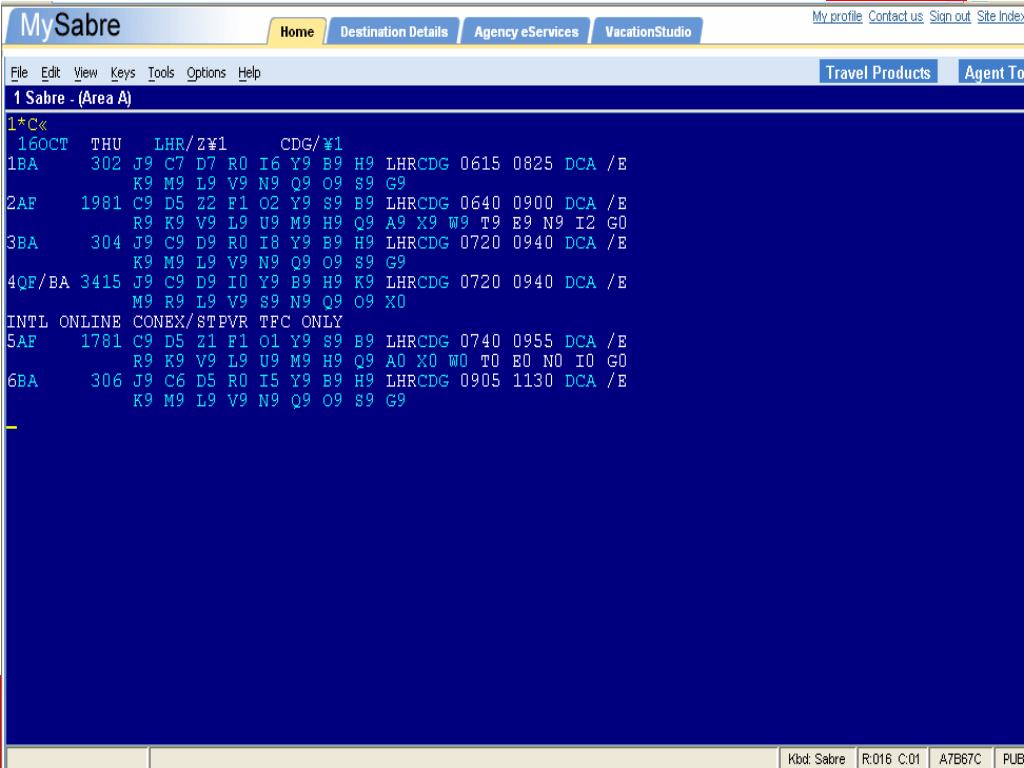Click 'LHR/Z¥1' in the header line
Image resolution: width=1024 pixels, height=768 pixels.
point(191,144)
